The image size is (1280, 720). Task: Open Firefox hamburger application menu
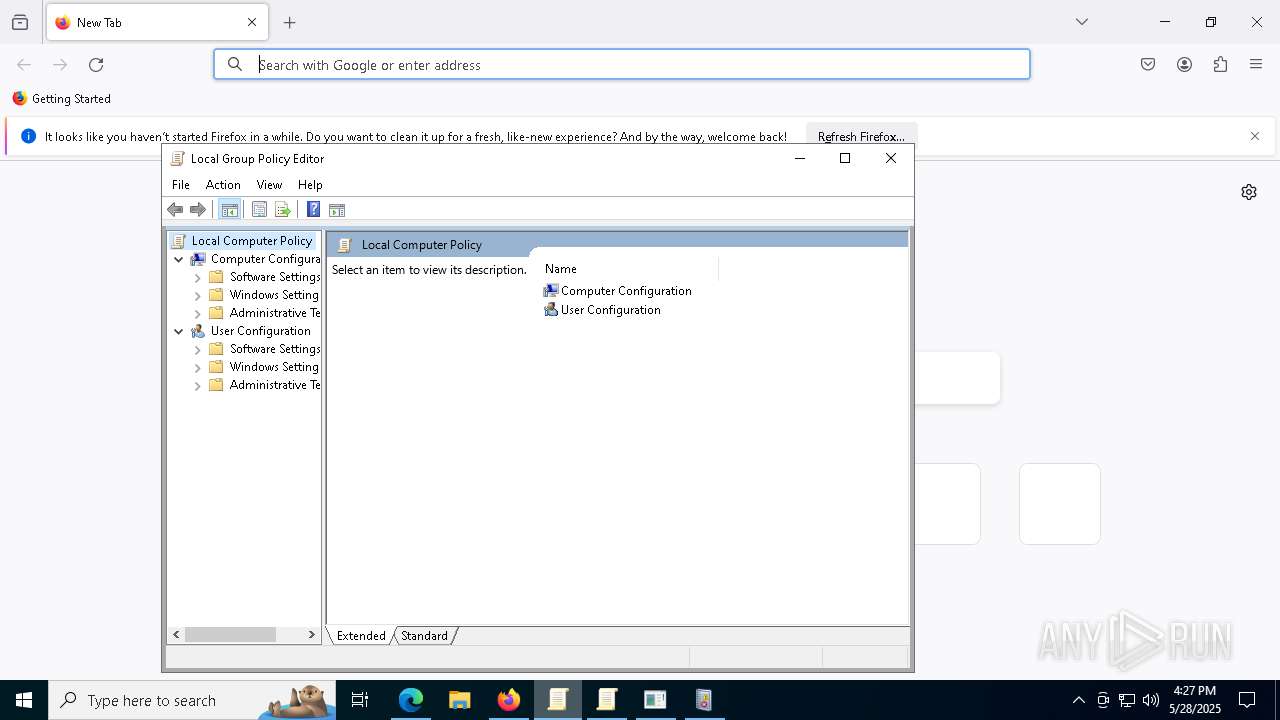coord(1256,65)
